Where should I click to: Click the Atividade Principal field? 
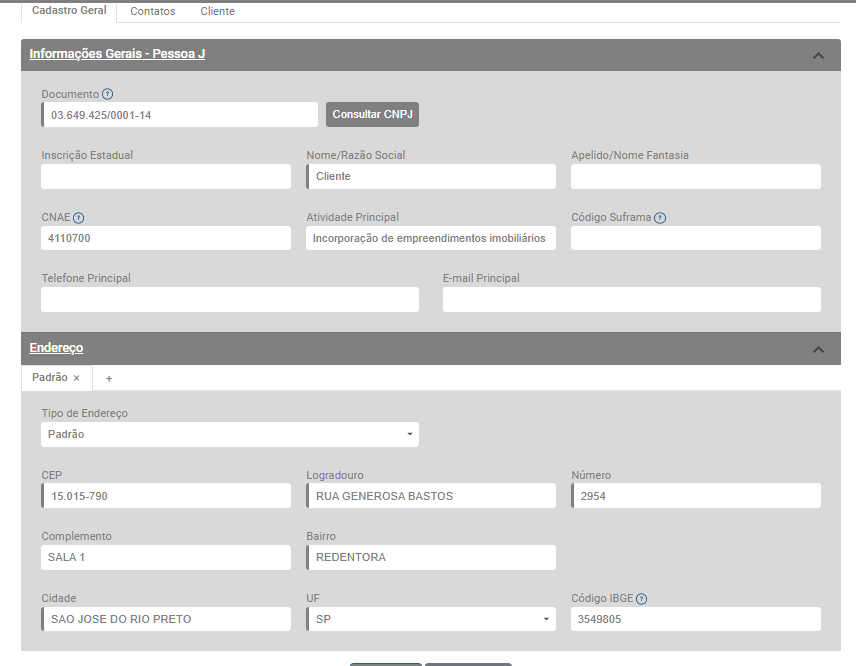[431, 238]
